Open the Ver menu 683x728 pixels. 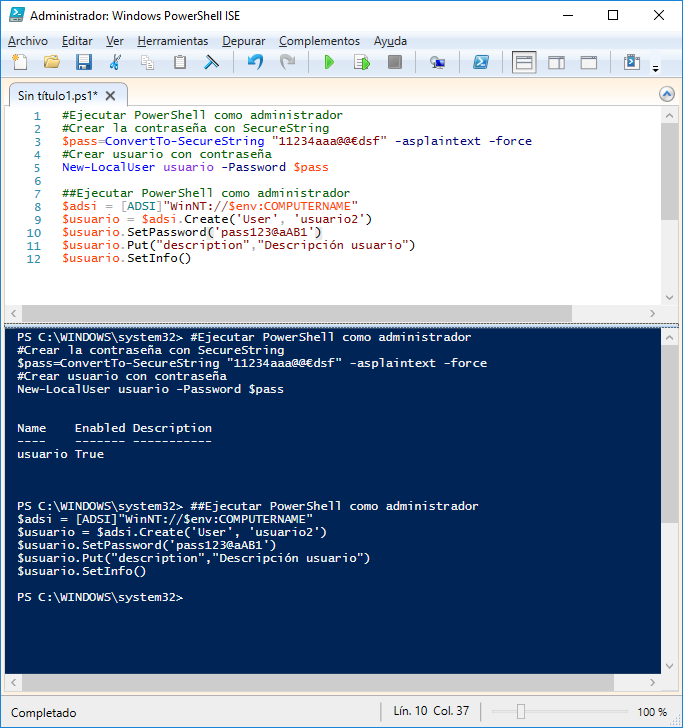[x=115, y=41]
